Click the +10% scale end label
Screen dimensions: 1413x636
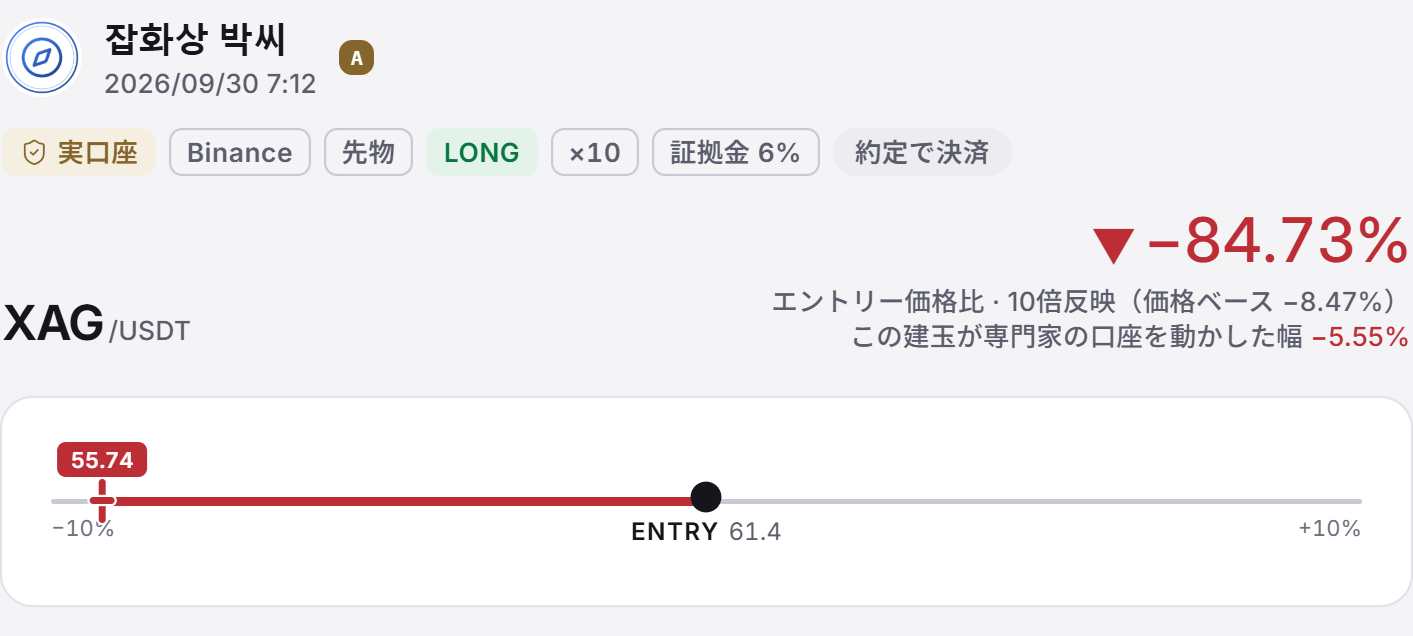1329,529
